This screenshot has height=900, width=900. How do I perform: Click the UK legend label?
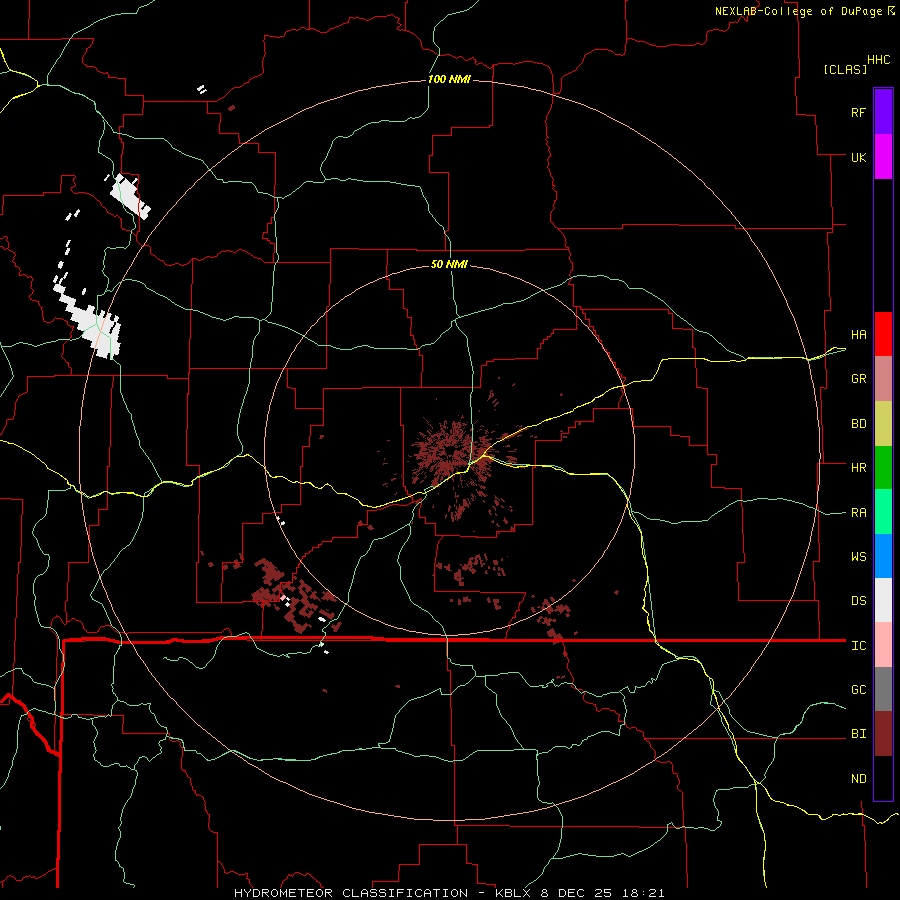click(x=858, y=157)
